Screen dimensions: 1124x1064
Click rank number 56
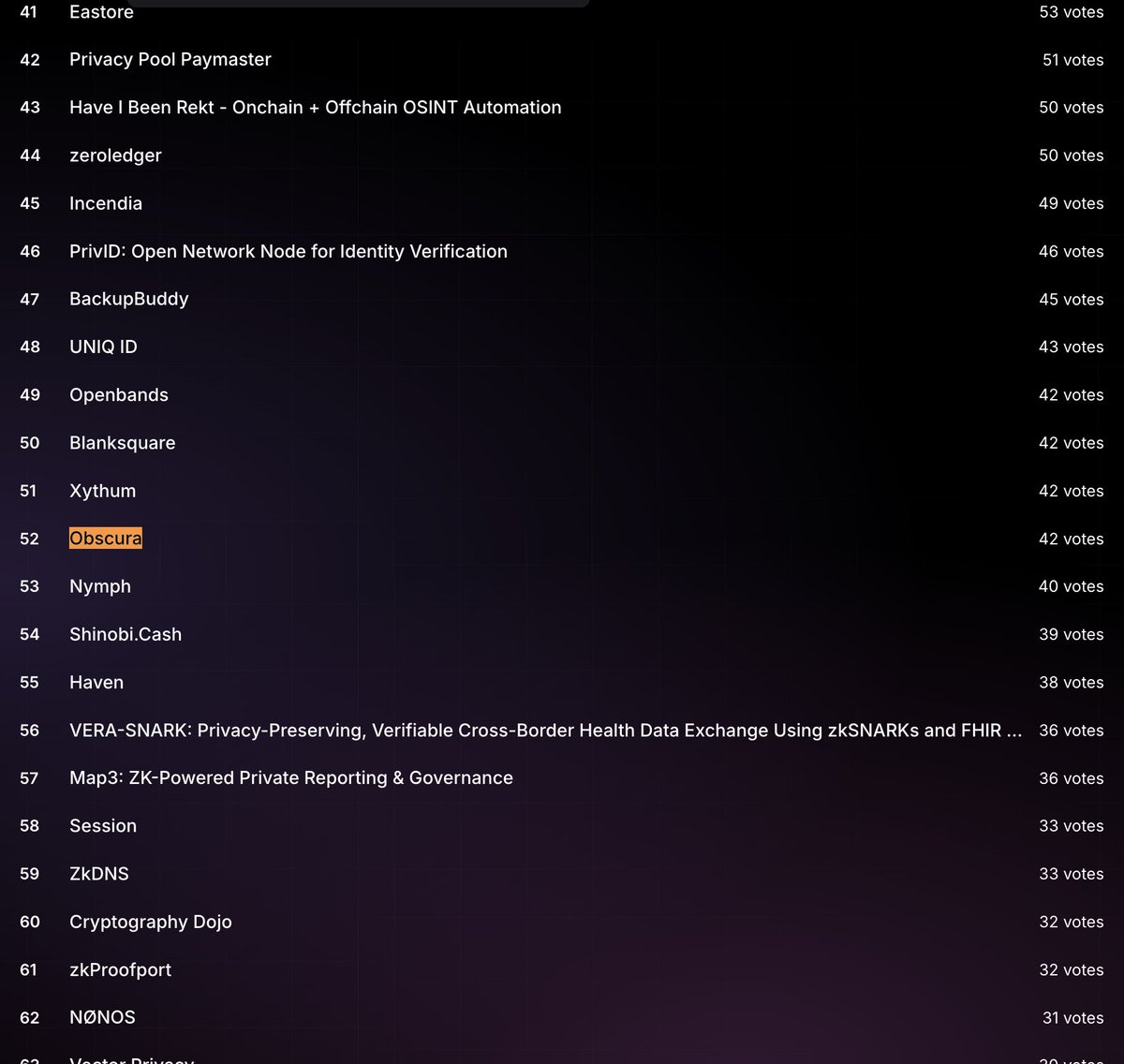(30, 731)
